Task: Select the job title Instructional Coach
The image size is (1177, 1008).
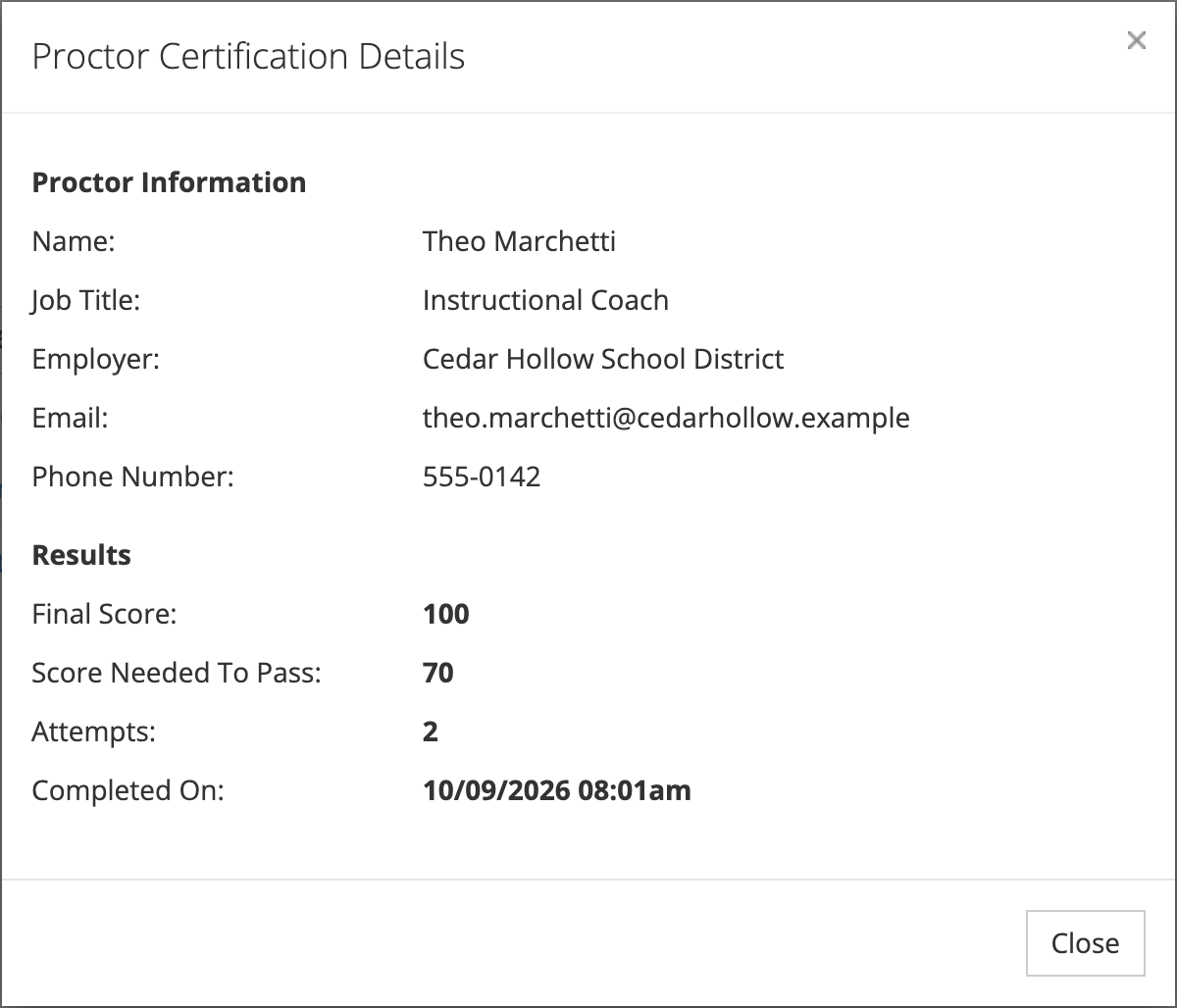Action: click(x=545, y=300)
